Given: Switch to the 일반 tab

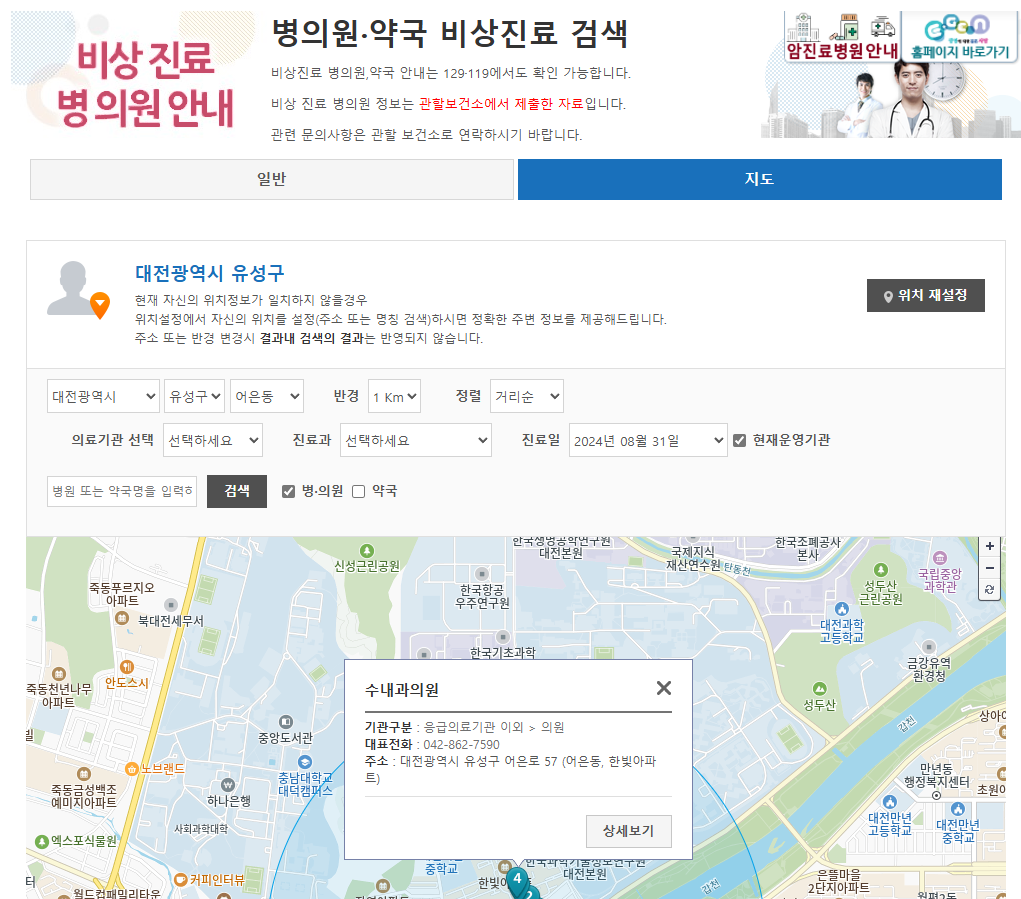Looking at the screenshot, I should point(272,179).
